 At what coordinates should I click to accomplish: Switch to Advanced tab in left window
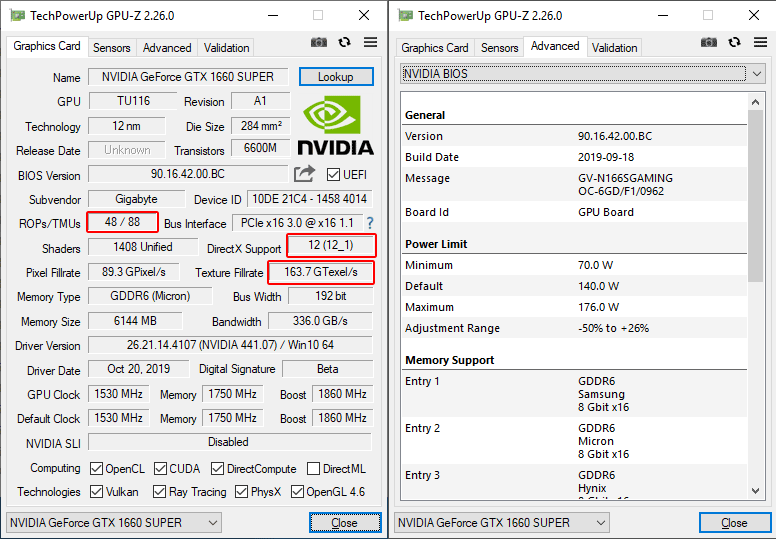coord(167,48)
